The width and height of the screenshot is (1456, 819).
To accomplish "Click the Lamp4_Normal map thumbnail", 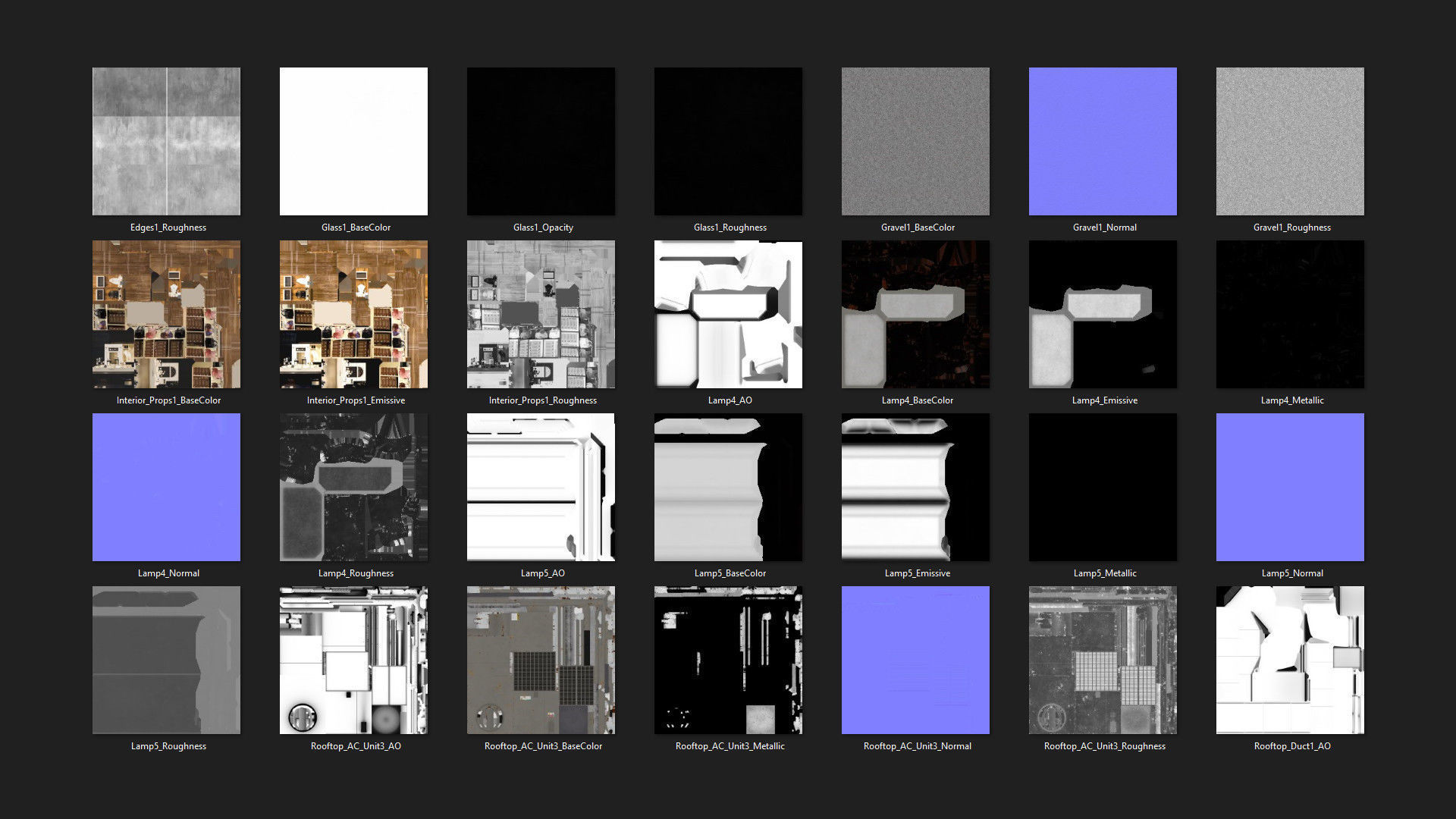I will (x=166, y=487).
